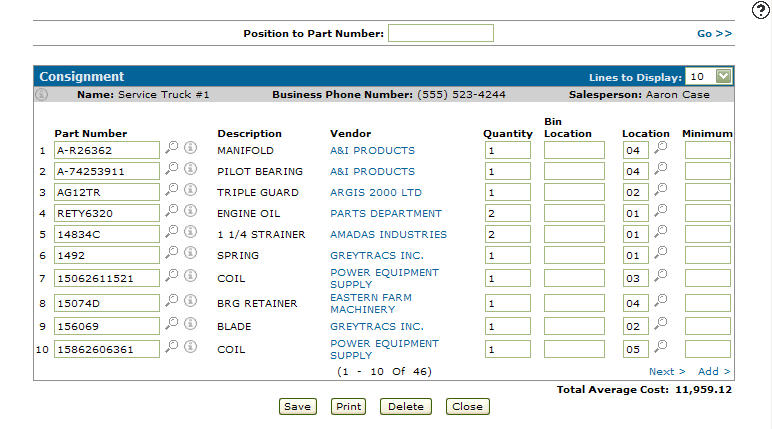Screen dimensions: 772x429
Task: View info icon for part 15062611521
Action: click(191, 276)
